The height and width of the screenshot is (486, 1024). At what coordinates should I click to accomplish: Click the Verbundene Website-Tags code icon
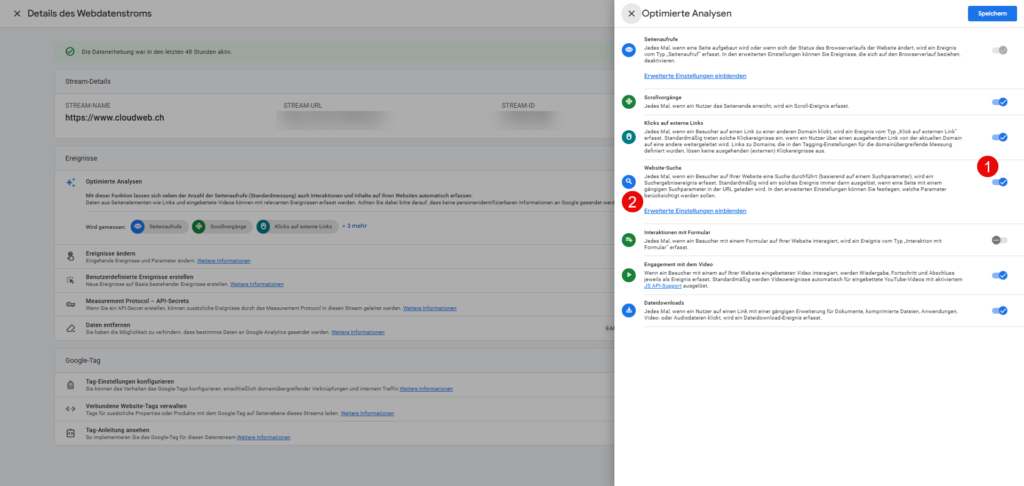pos(70,408)
